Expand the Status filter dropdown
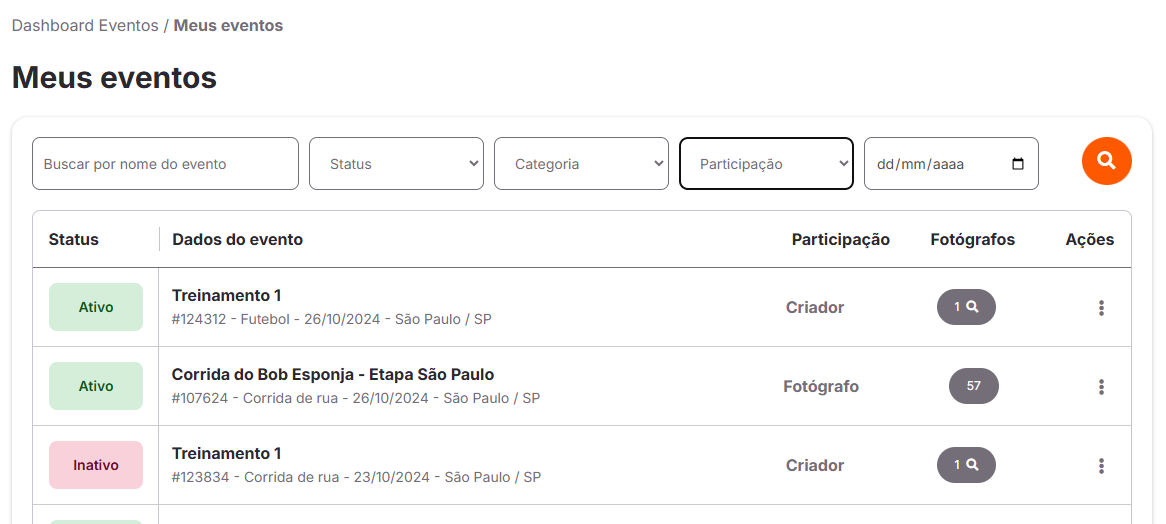 [396, 164]
